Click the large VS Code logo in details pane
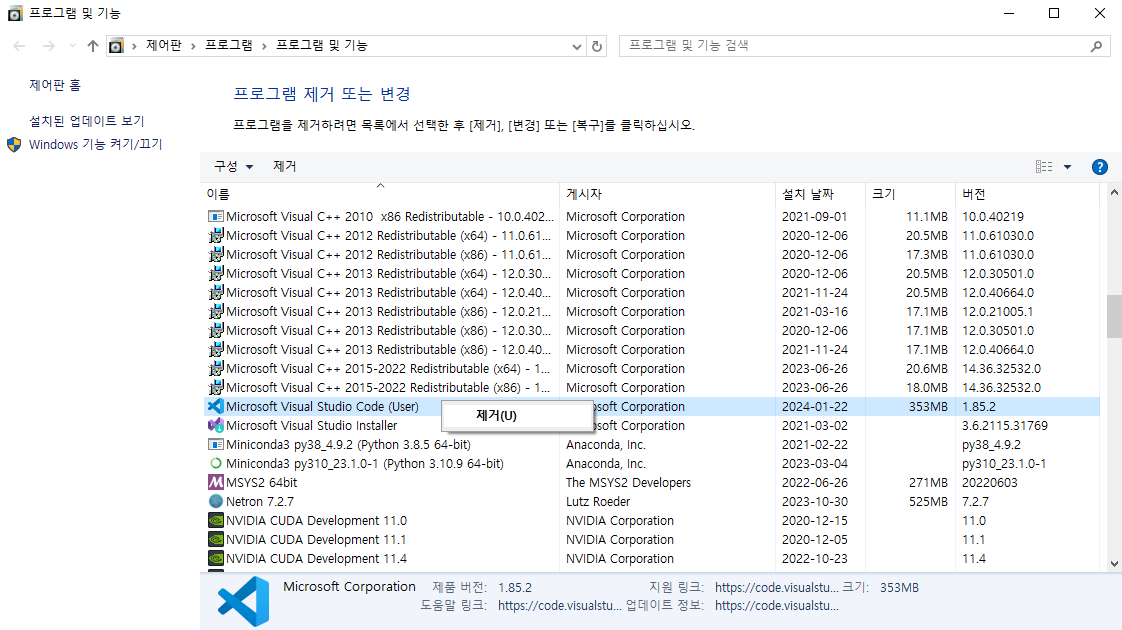The image size is (1122, 630). [x=244, y=601]
